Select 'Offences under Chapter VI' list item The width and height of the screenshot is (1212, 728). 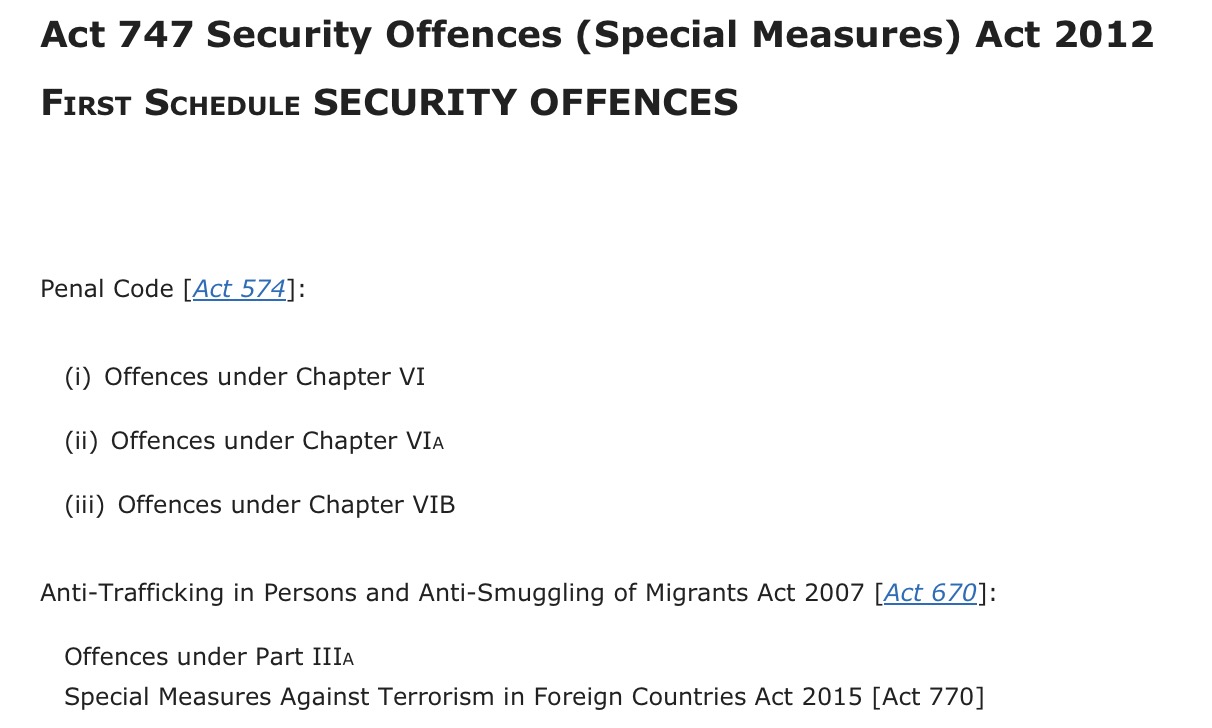coord(265,377)
